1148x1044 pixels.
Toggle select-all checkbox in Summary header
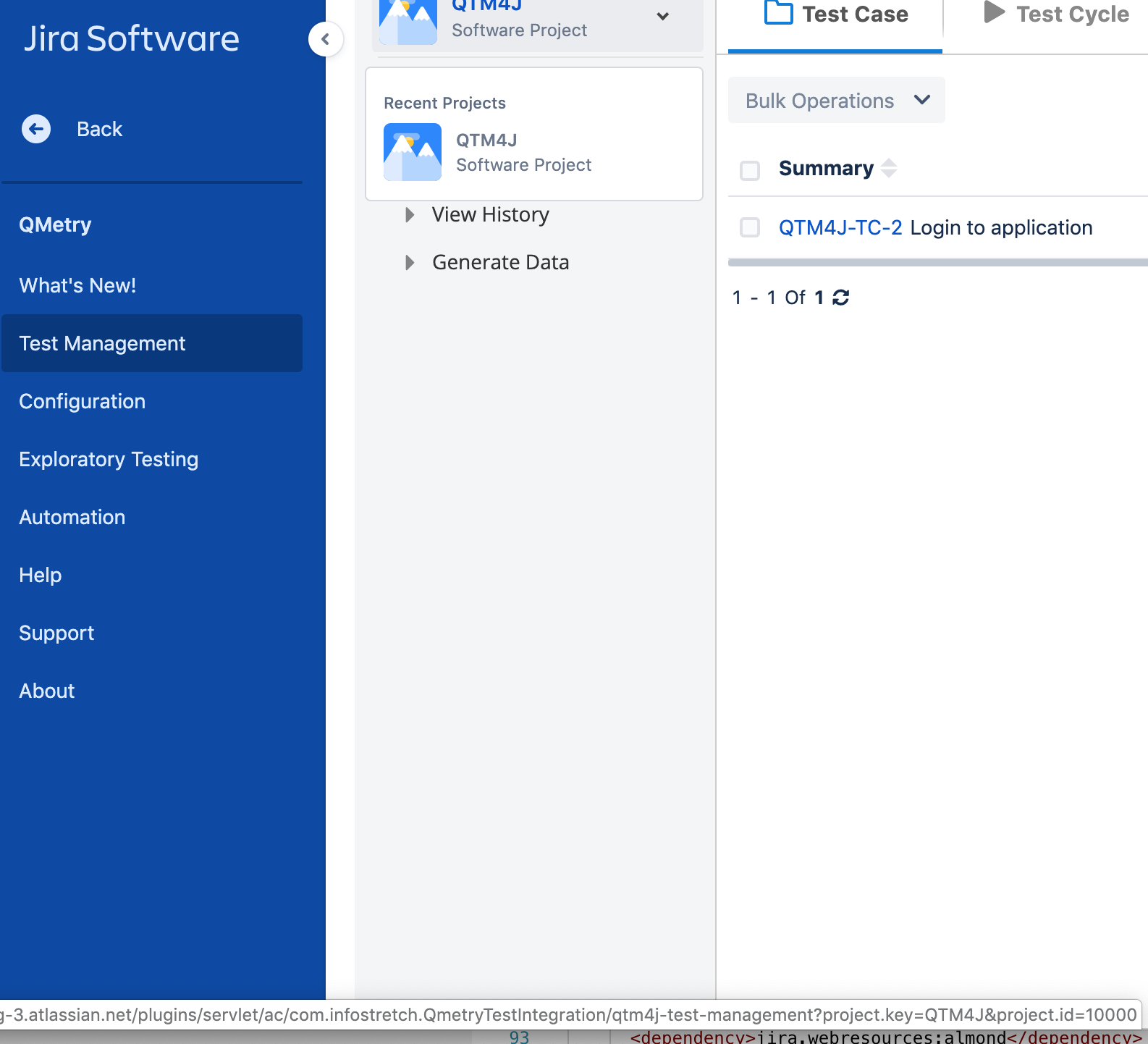(x=750, y=171)
